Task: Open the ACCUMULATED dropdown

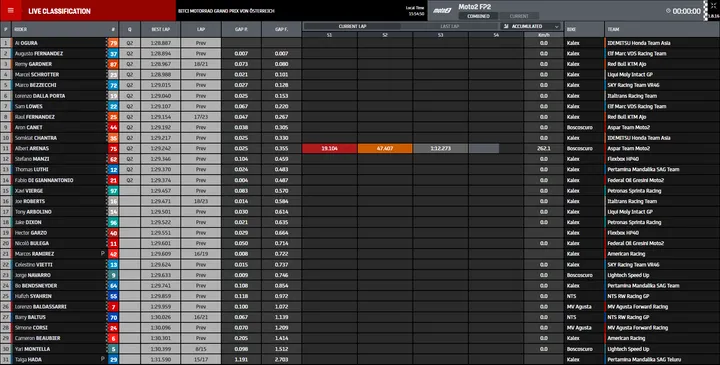Action: coord(531,26)
